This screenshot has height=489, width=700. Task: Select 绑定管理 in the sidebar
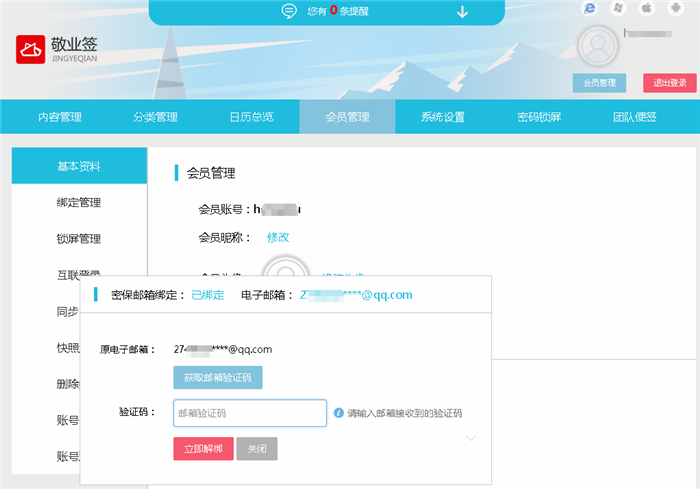coord(79,203)
